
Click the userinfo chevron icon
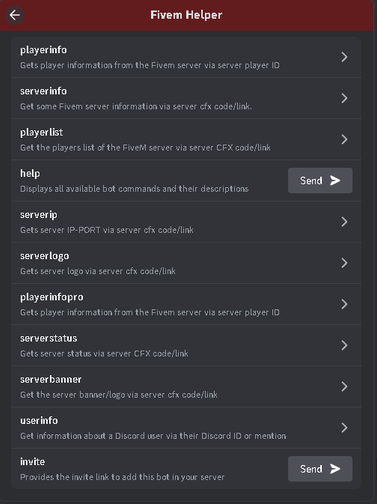click(344, 428)
